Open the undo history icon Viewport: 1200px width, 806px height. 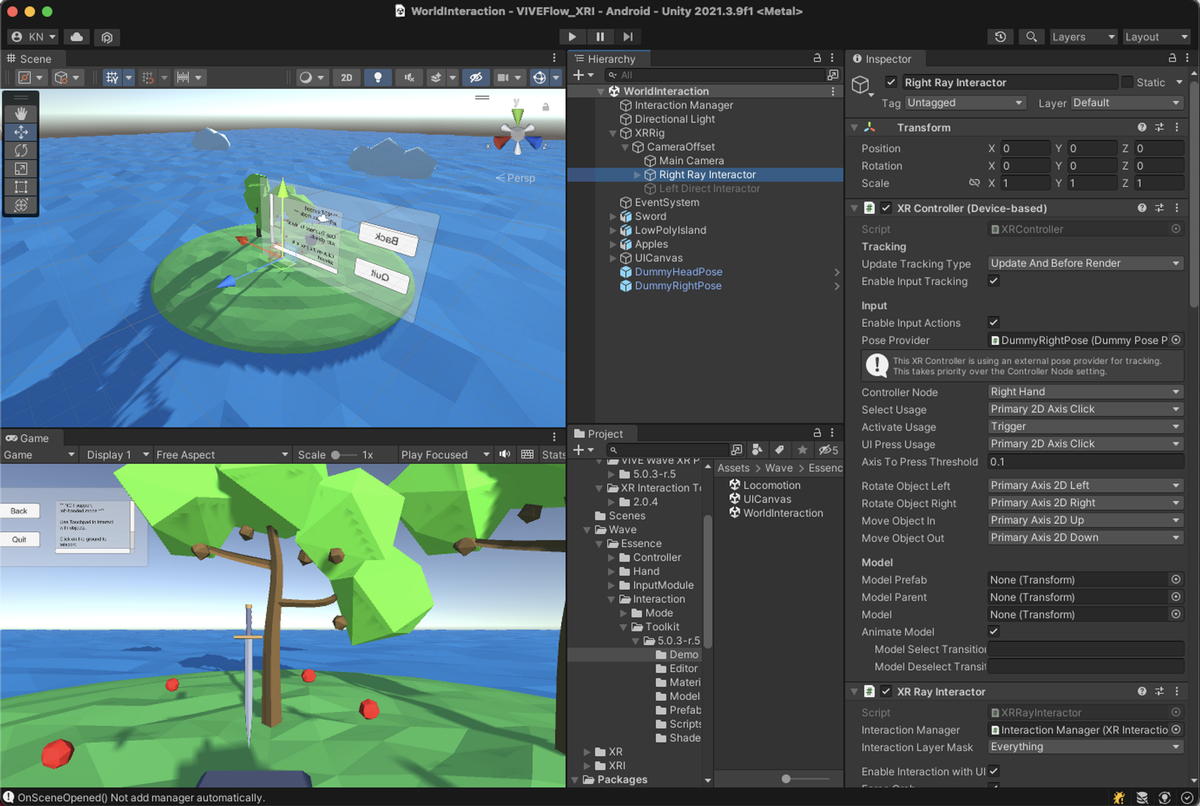(x=1000, y=37)
